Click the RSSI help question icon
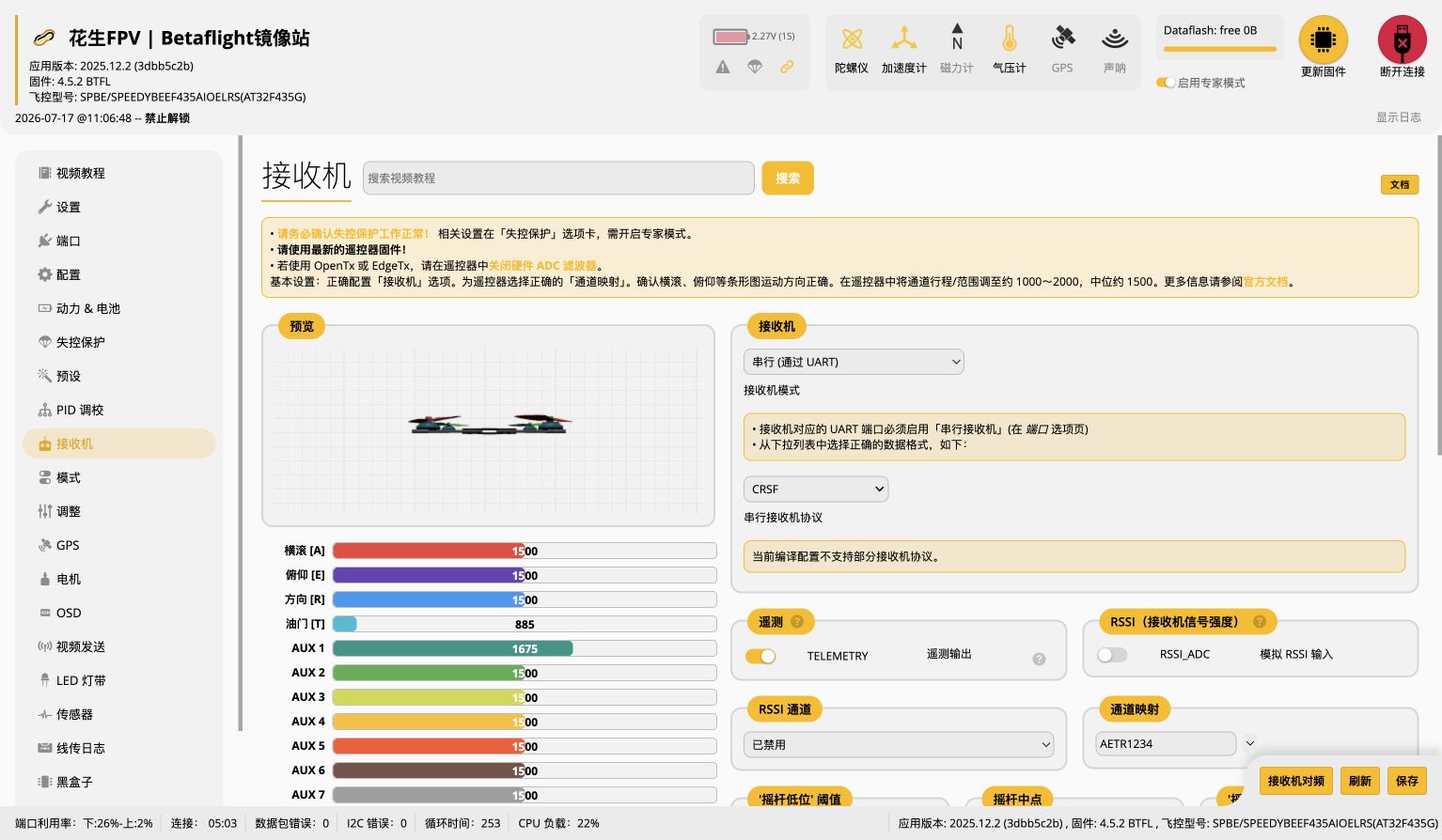Viewport: 1442px width, 840px height. tap(1260, 621)
